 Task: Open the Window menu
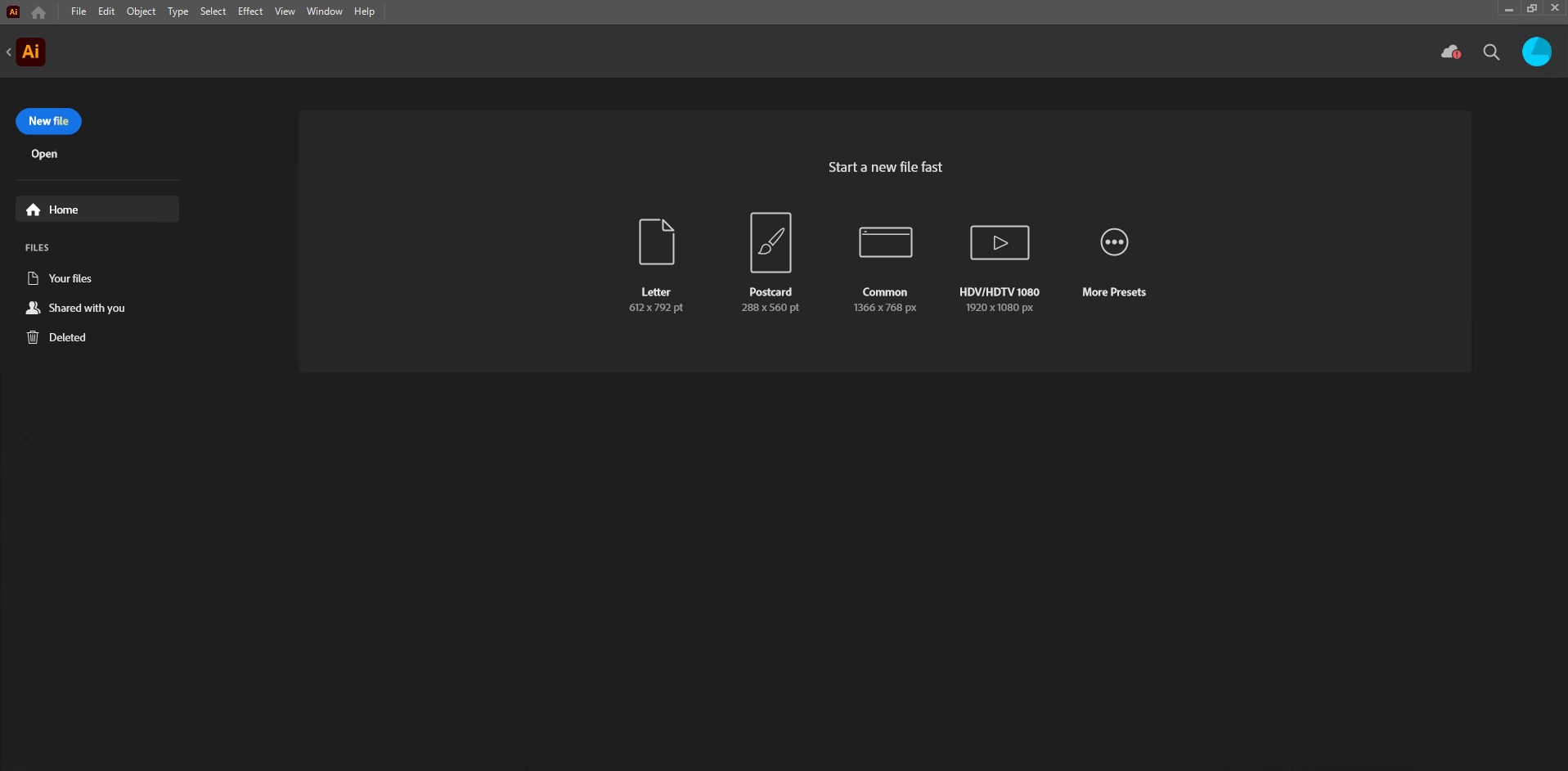pyautogui.click(x=324, y=11)
